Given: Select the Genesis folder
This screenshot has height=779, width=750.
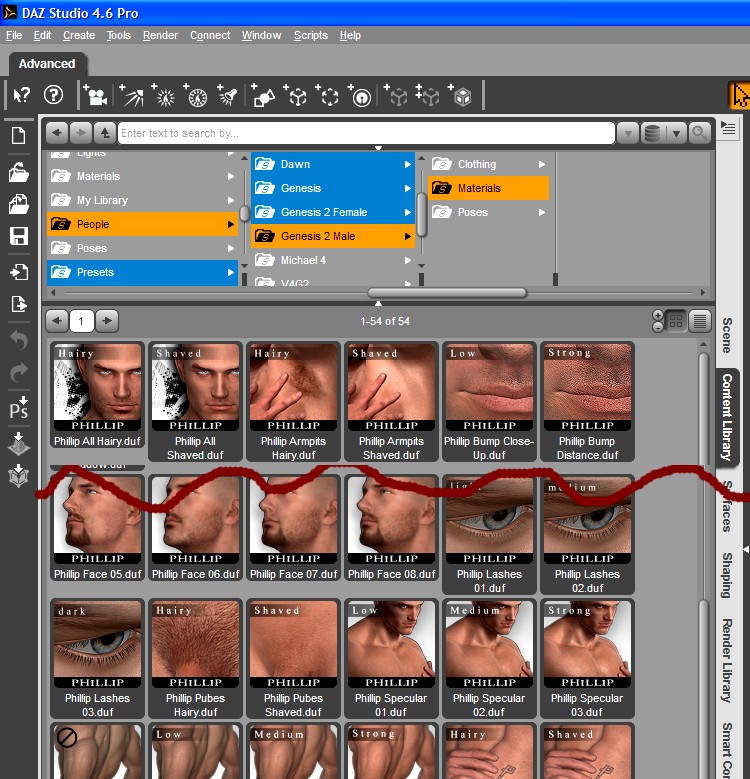Looking at the screenshot, I should (x=333, y=188).
